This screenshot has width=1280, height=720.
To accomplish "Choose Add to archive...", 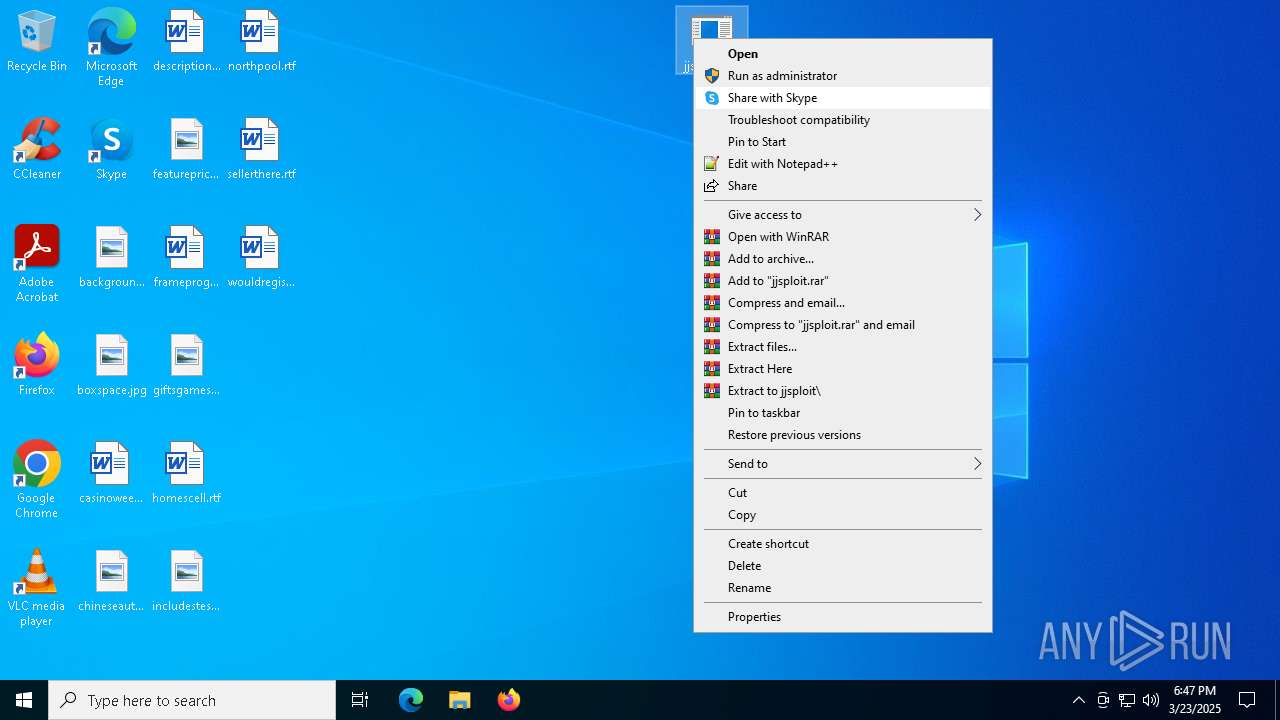I will [x=843, y=259].
